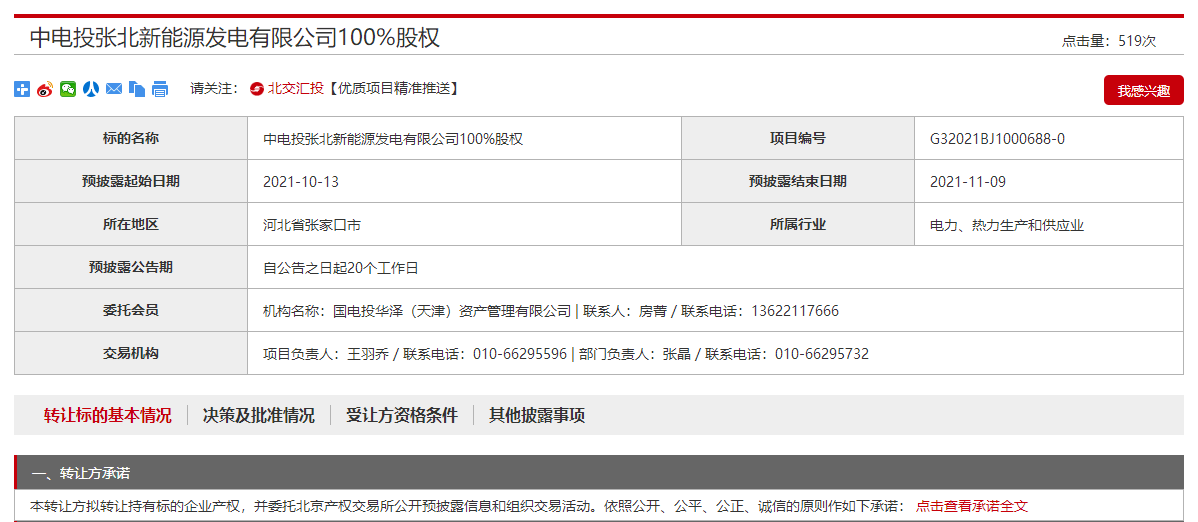Copy the page link icon

coord(137,89)
